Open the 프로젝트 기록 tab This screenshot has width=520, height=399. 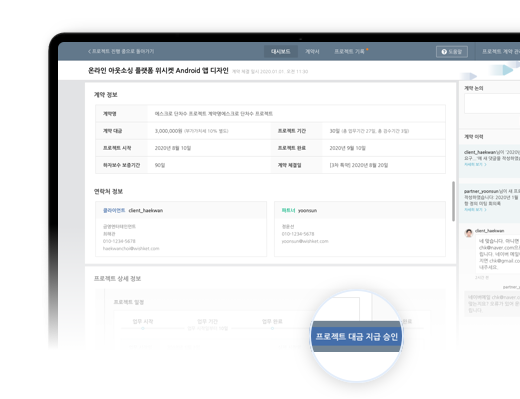click(350, 52)
